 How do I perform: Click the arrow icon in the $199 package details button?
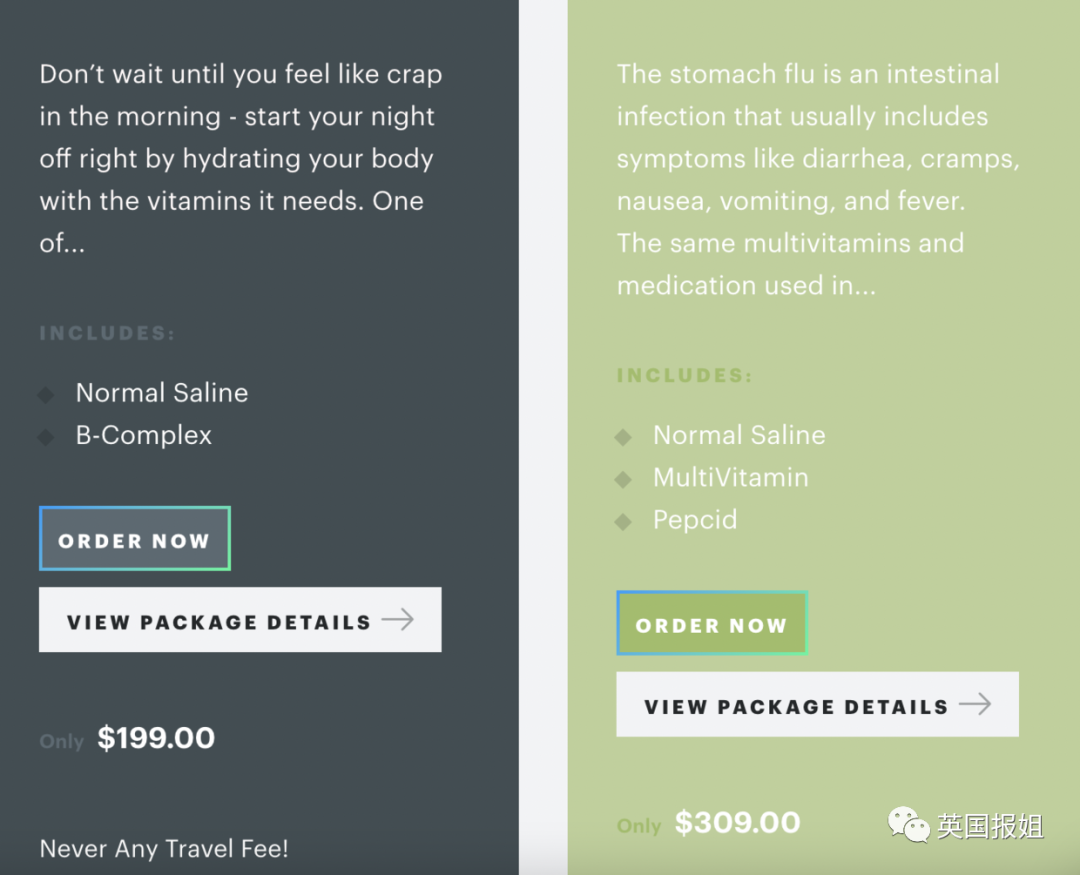click(x=397, y=620)
